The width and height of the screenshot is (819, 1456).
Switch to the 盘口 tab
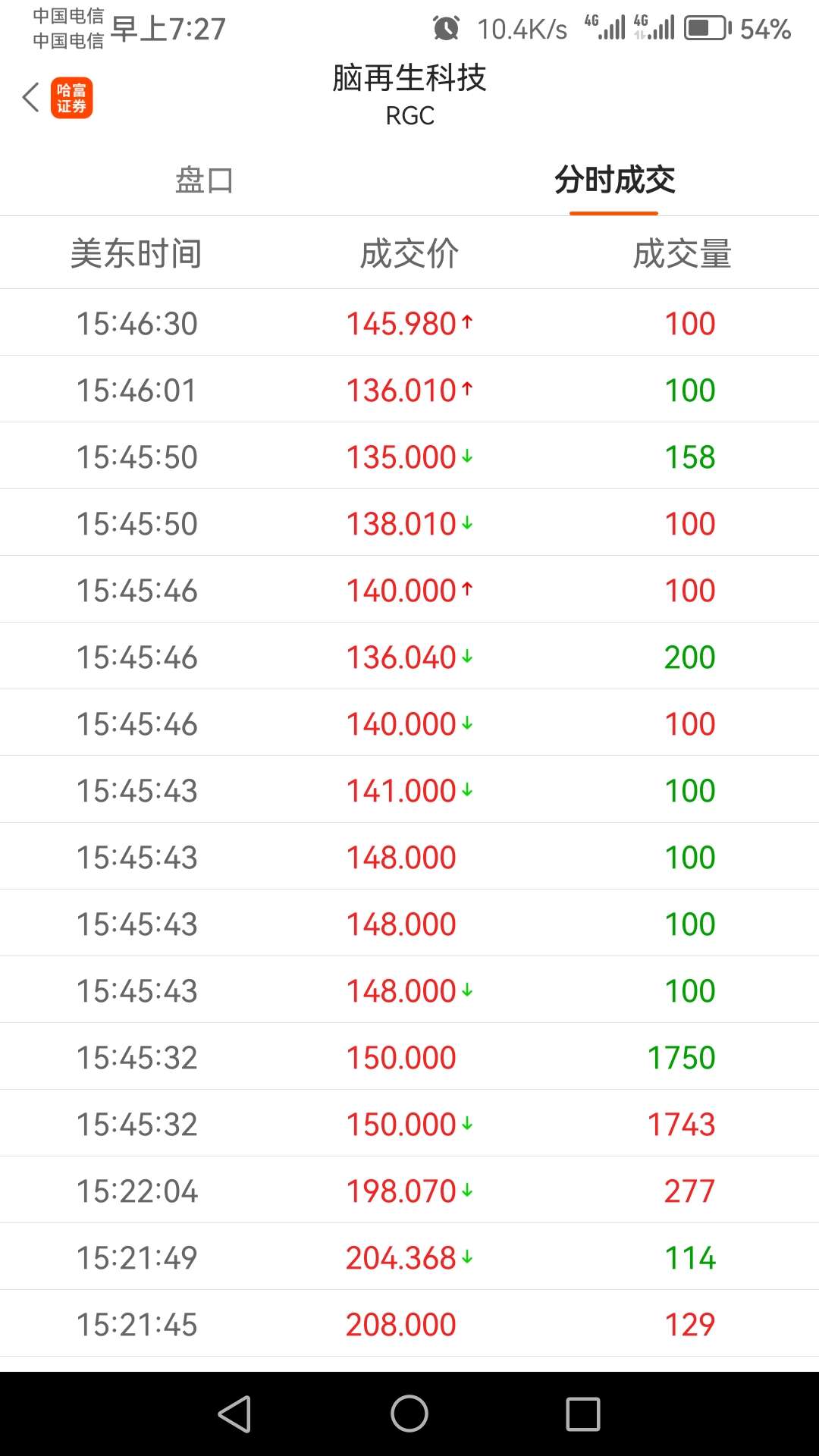click(x=204, y=180)
